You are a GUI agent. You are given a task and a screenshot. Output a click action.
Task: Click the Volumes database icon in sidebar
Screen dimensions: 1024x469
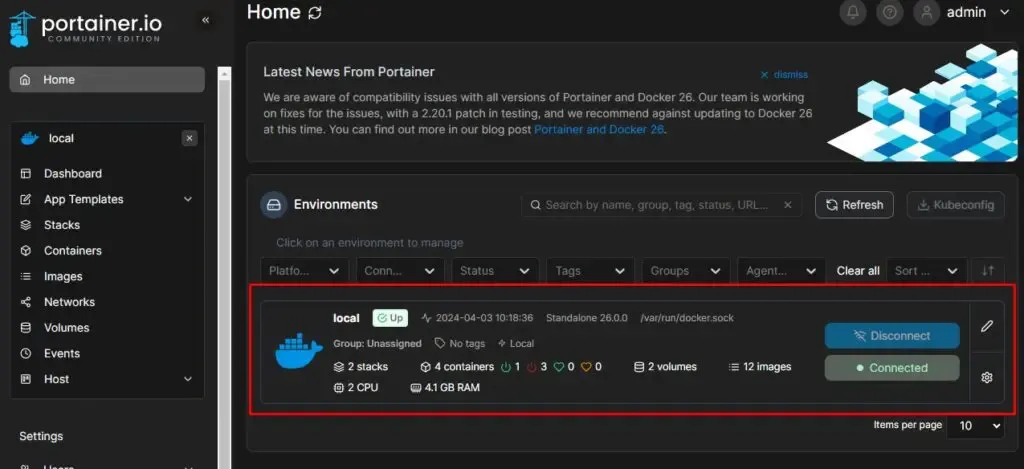coord(26,328)
